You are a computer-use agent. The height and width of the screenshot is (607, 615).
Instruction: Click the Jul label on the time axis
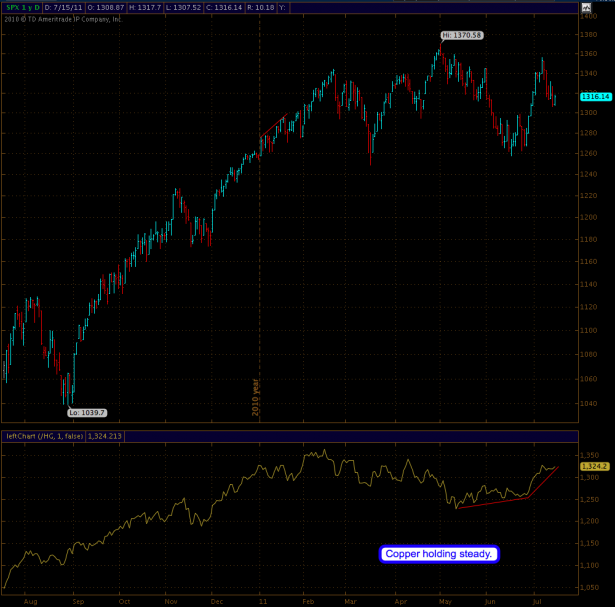pos(537,602)
